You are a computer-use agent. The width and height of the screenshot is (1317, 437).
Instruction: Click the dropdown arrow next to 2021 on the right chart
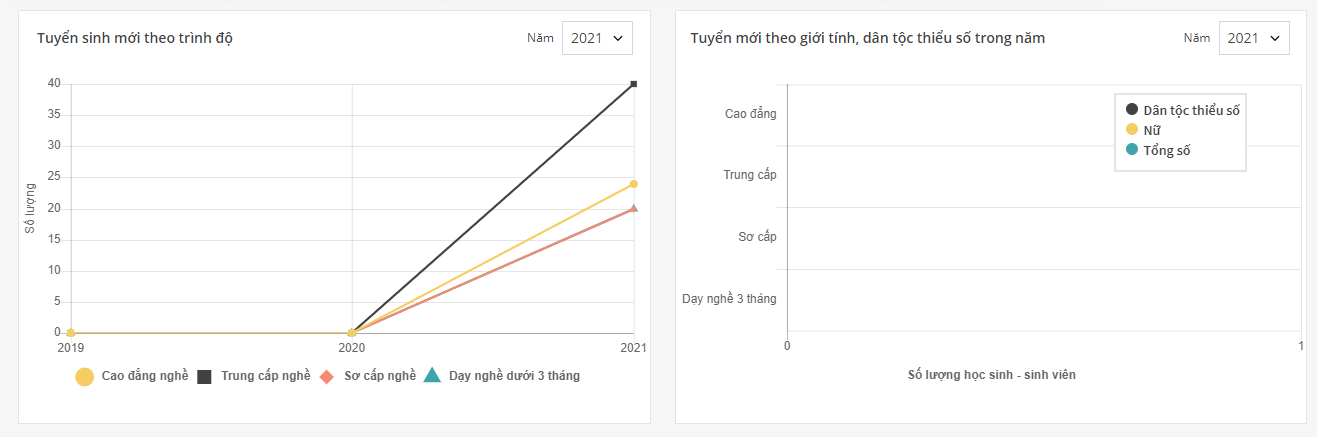click(x=1274, y=38)
